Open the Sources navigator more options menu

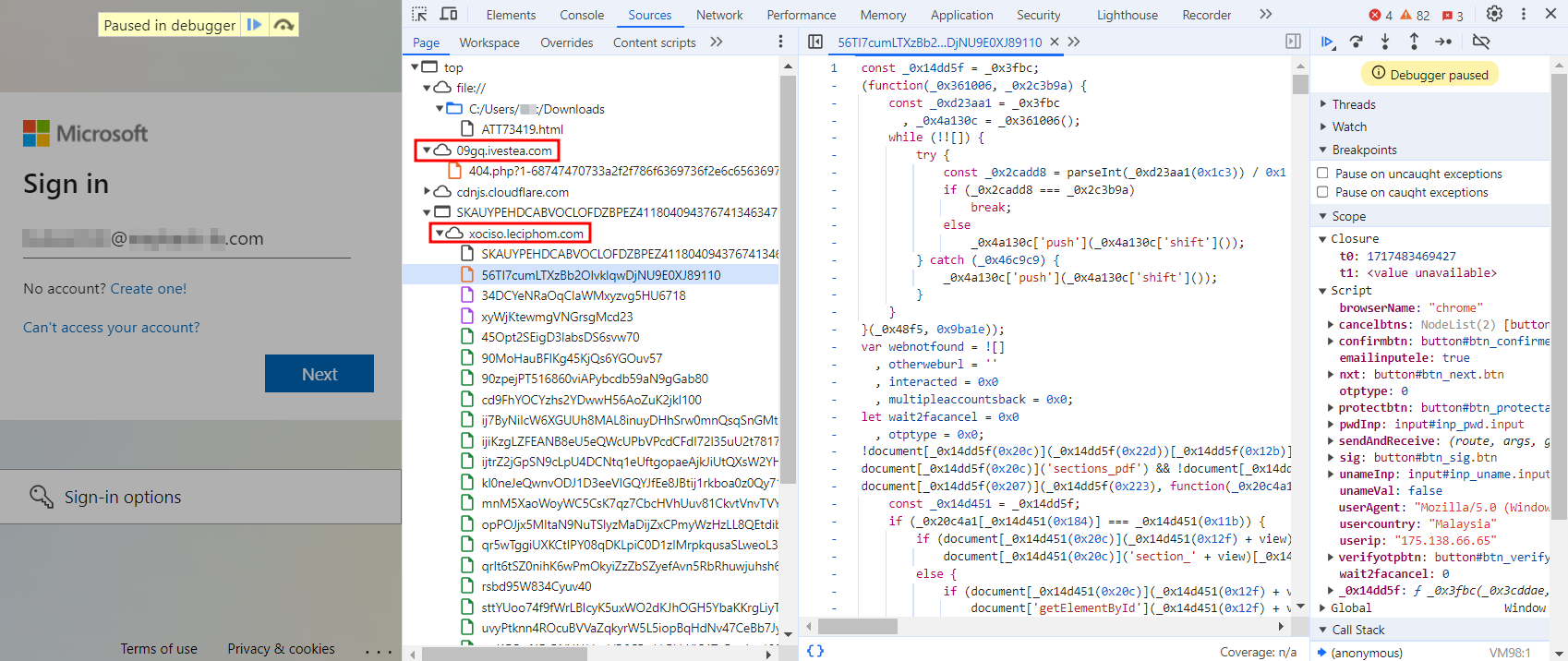780,42
